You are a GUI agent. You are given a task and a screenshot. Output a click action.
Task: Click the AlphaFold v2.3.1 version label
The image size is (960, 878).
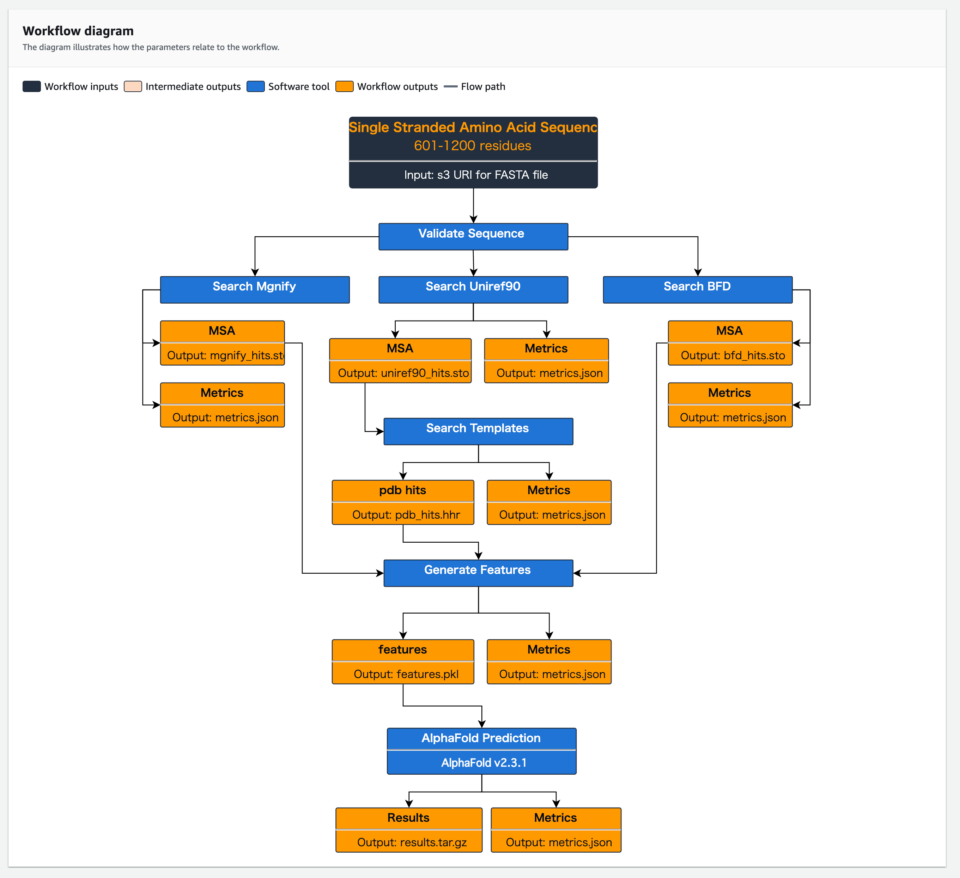[x=481, y=761]
